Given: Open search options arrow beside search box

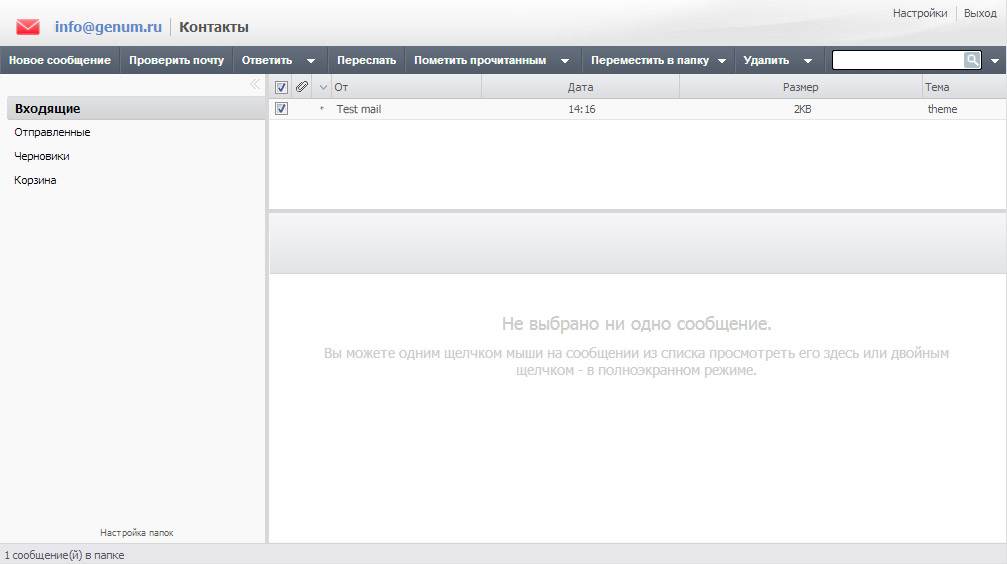Looking at the screenshot, I should coord(995,61).
